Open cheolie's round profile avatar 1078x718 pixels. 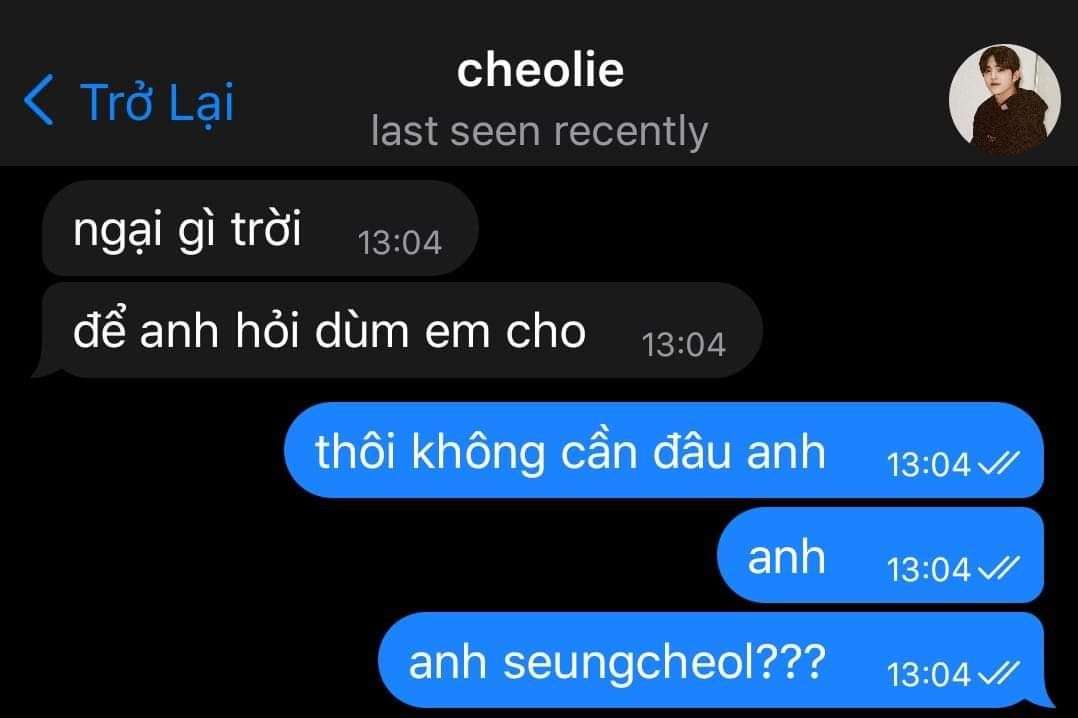1004,100
